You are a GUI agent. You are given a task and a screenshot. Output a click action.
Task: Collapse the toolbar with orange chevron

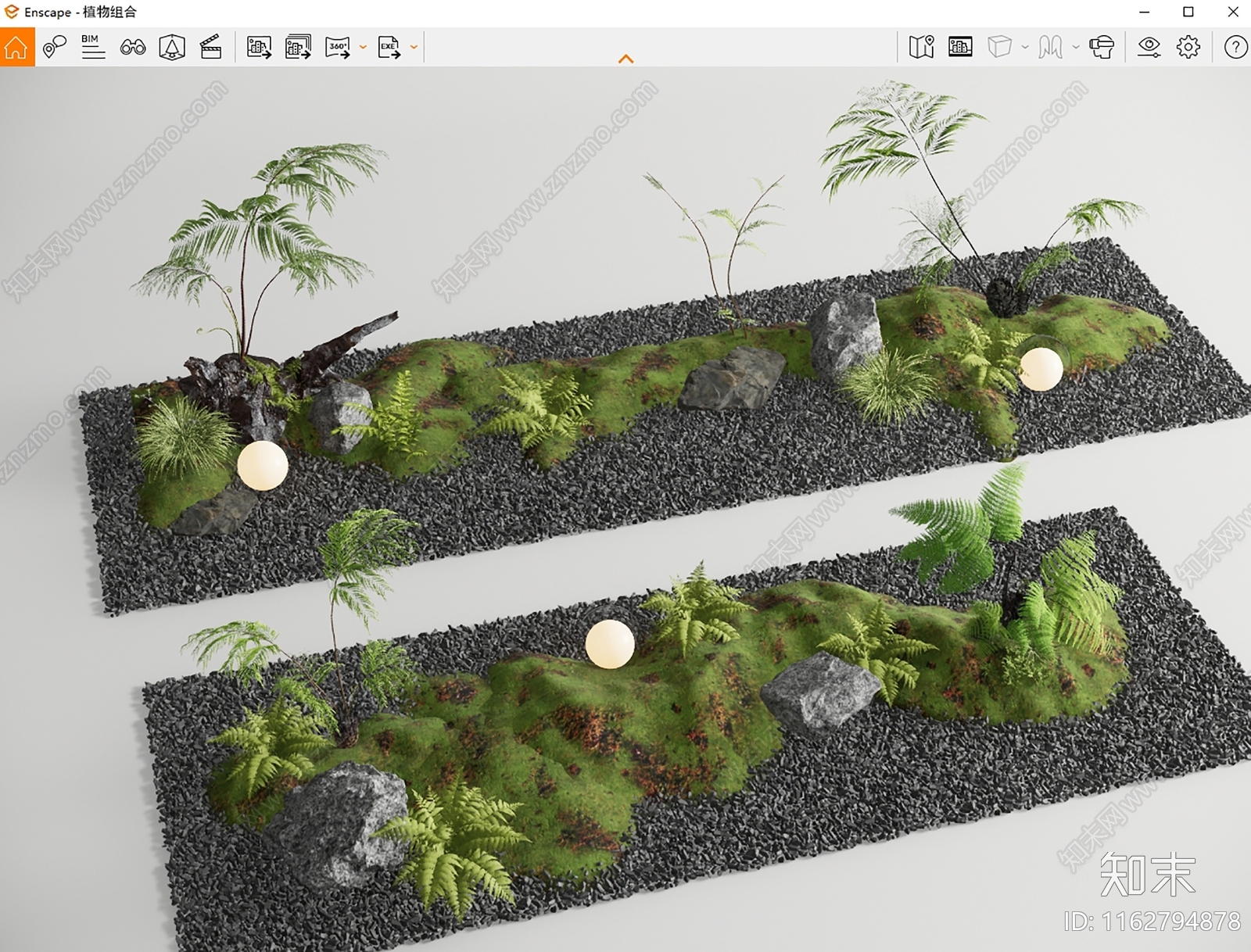625,59
